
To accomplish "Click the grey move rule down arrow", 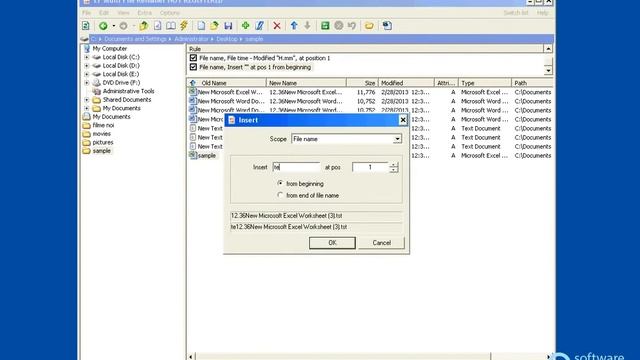I will (307, 26).
